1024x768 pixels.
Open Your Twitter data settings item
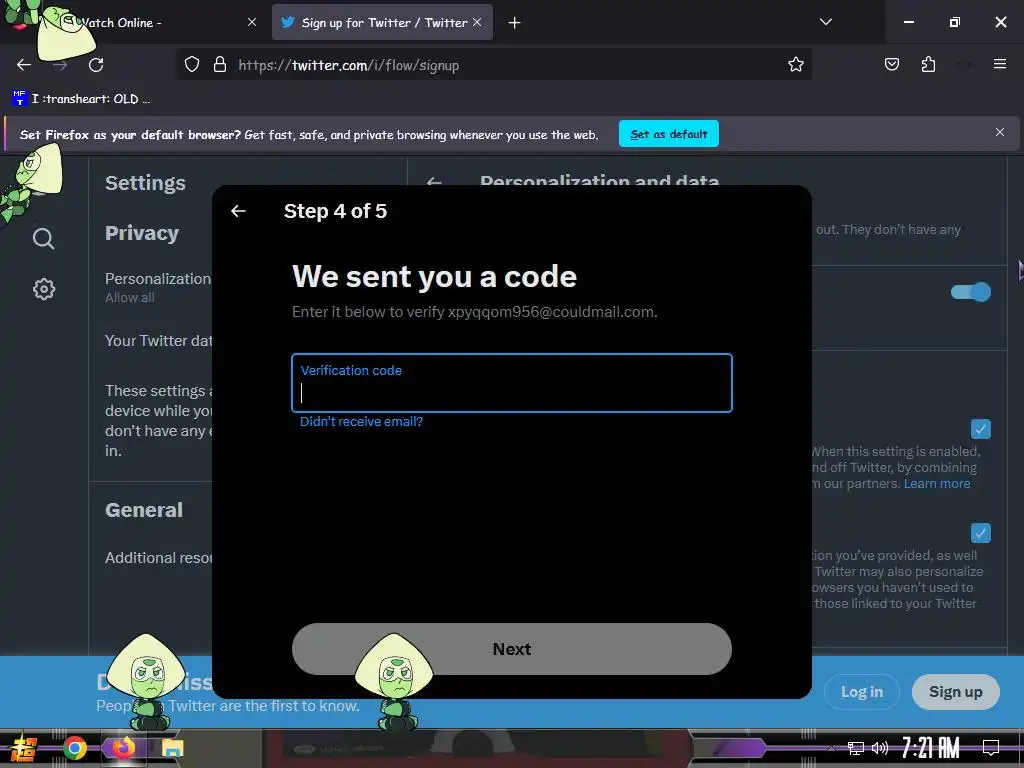click(158, 341)
